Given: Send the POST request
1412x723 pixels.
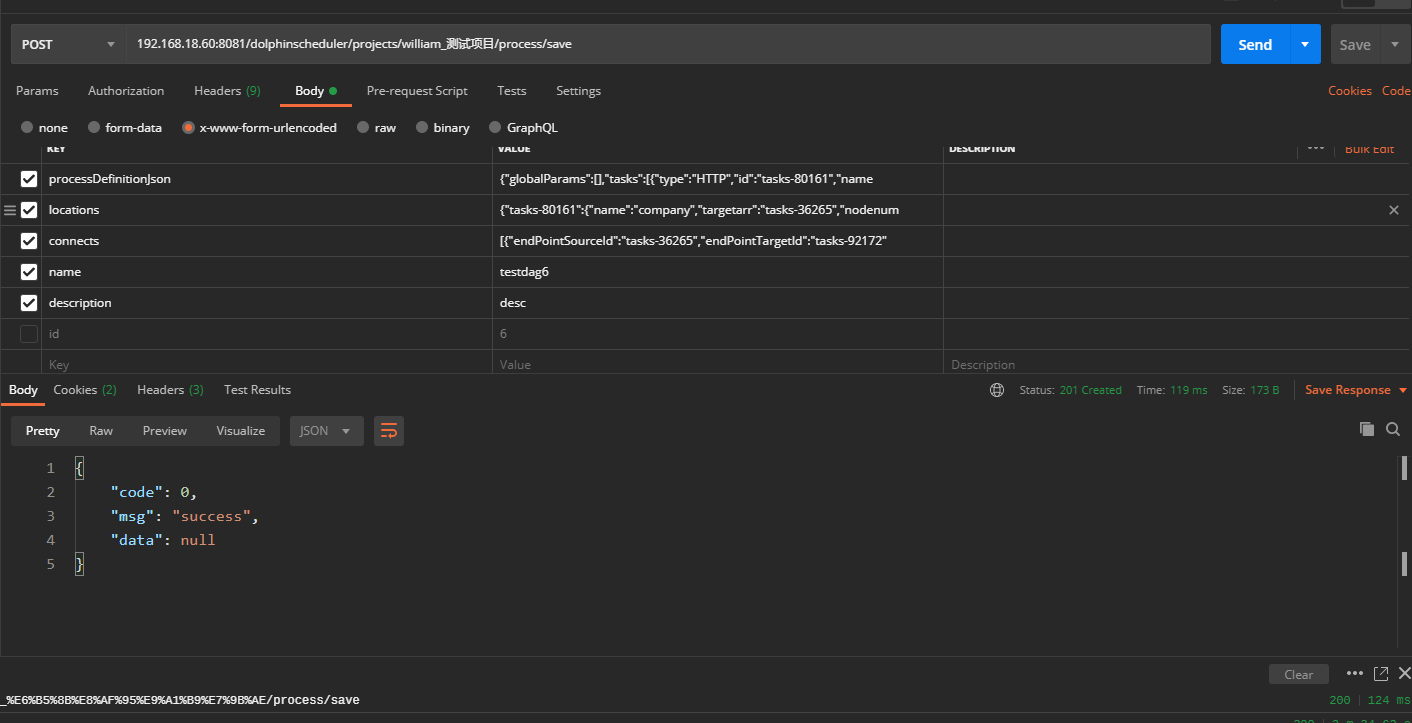Looking at the screenshot, I should 1255,44.
